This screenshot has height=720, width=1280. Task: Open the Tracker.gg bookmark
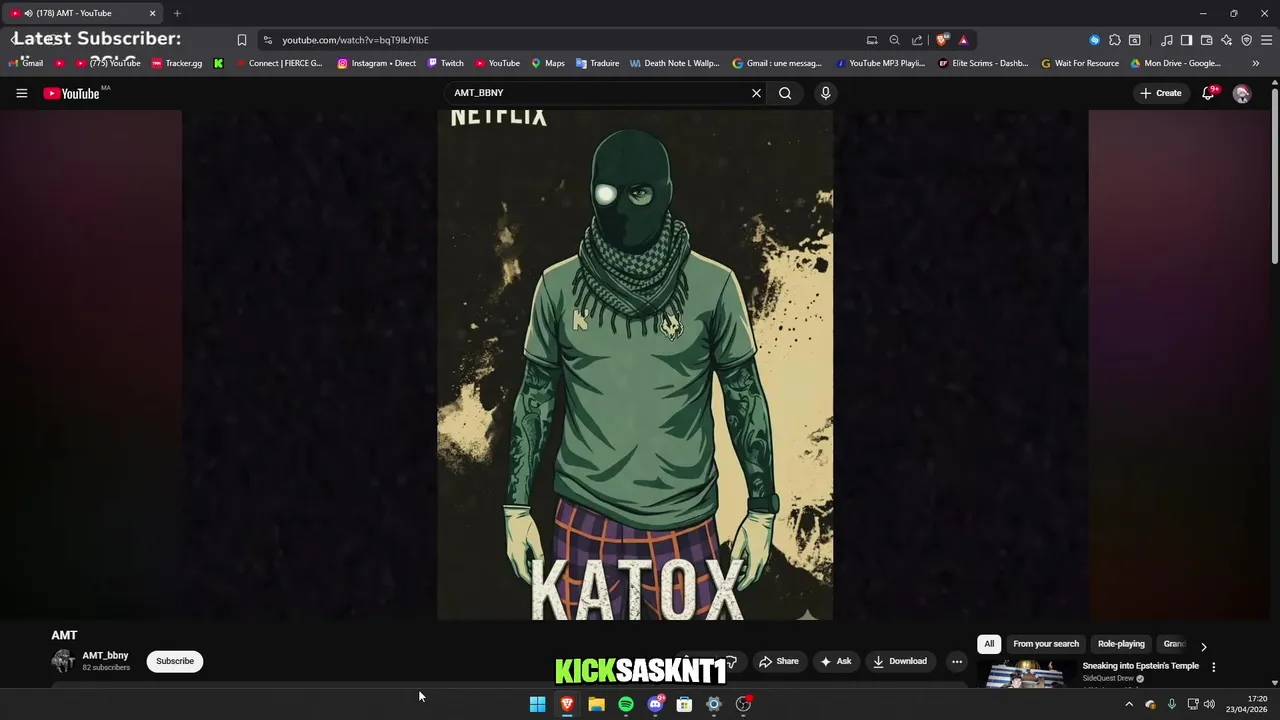point(177,63)
